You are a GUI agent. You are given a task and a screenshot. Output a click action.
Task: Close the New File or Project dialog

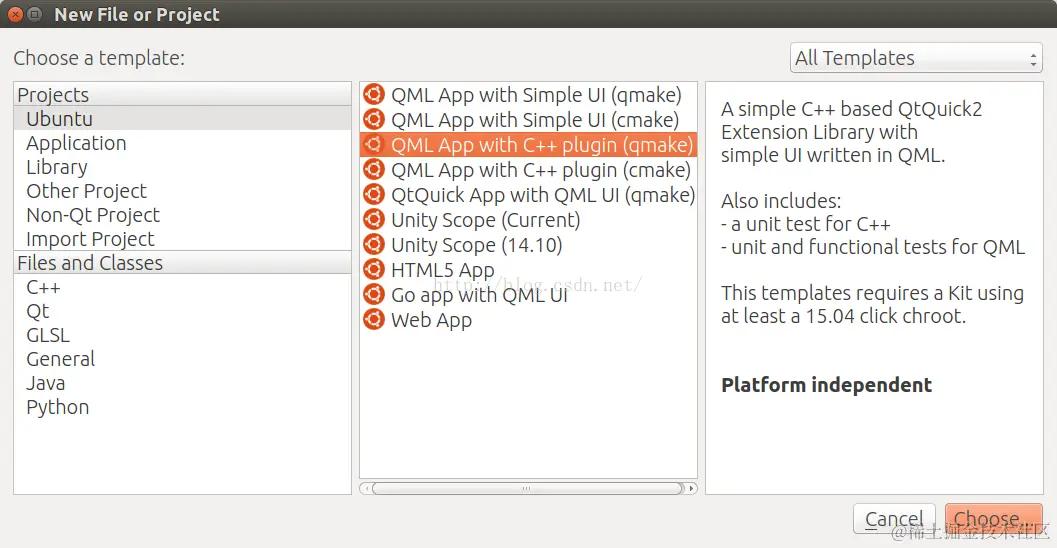pos(16,14)
